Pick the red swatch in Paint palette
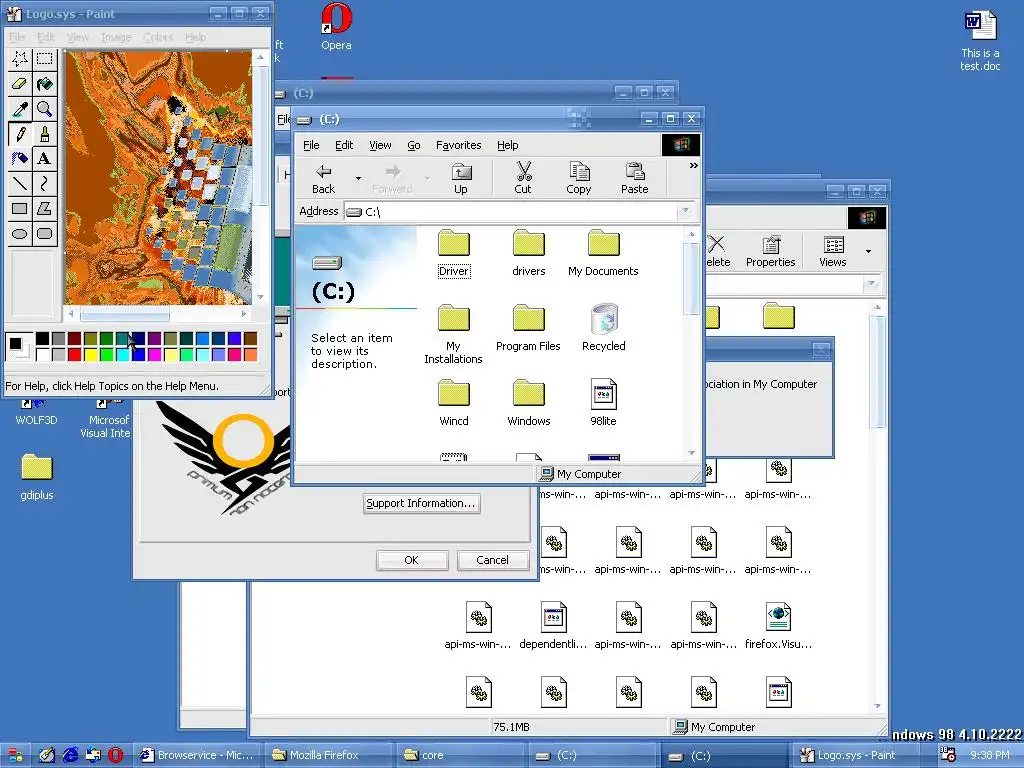1024x768 pixels. click(74, 355)
